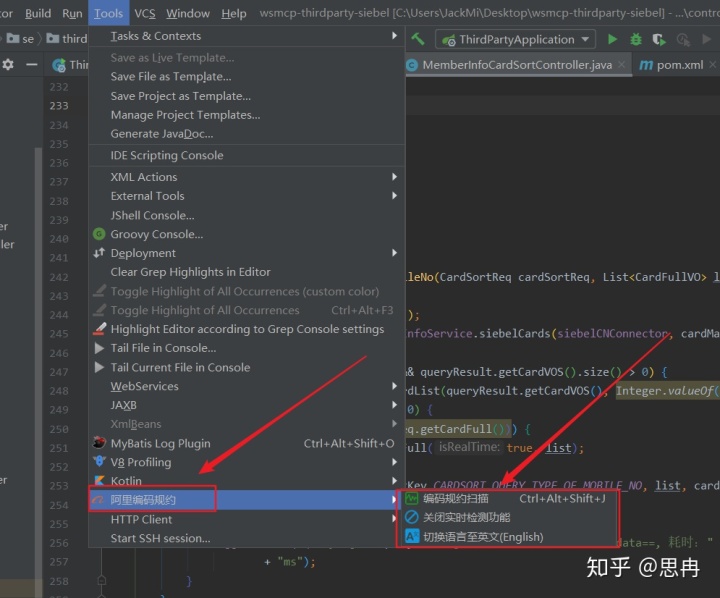Click the Tail Current File play icon

pos(99,367)
